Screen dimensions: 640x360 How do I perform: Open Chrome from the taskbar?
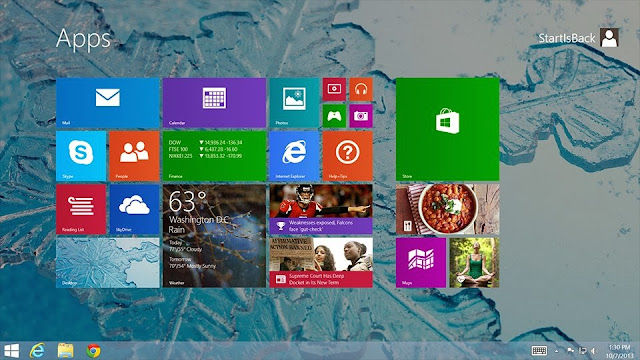click(x=93, y=351)
